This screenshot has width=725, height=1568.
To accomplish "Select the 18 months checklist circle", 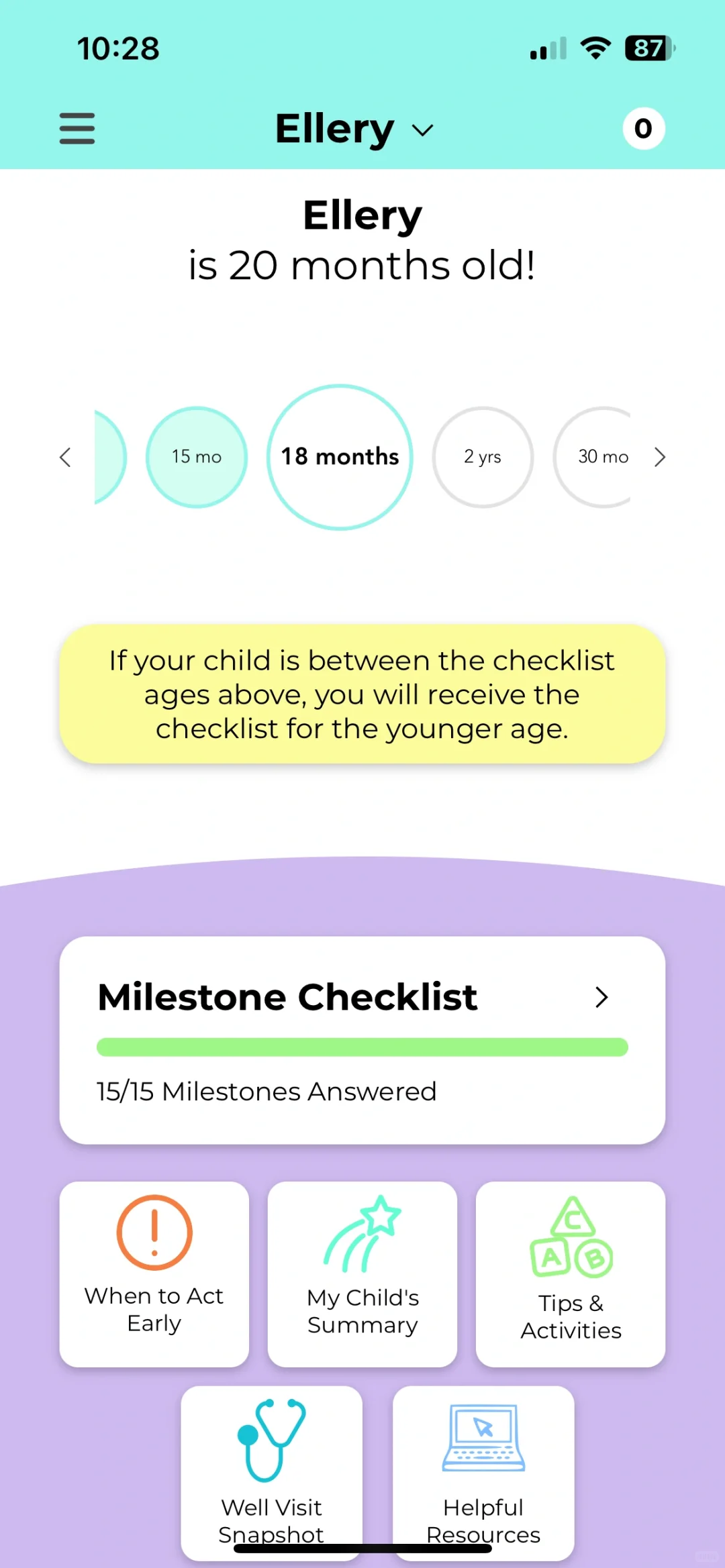I will [340, 457].
